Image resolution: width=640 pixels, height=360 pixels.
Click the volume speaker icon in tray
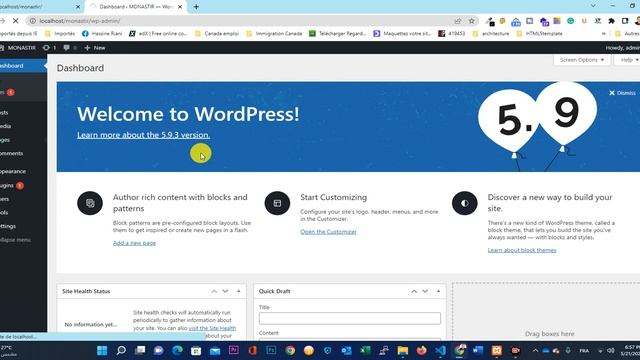tap(611, 350)
